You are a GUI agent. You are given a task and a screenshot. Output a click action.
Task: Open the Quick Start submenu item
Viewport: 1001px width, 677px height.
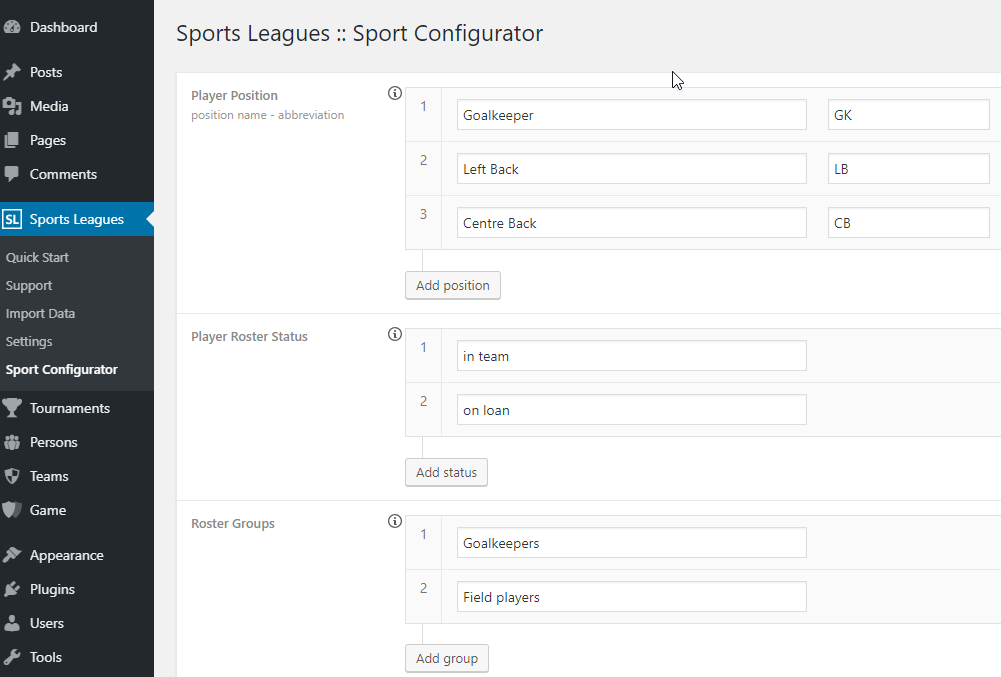tap(37, 257)
